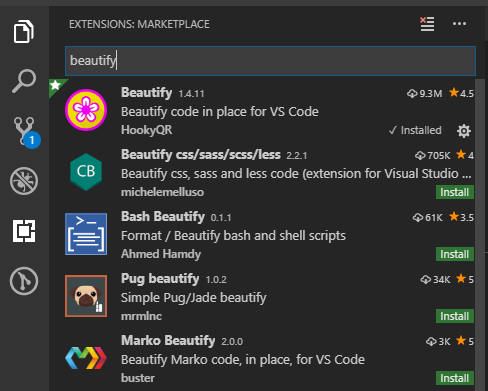
Task: Click the 34K download count
Action: click(435, 280)
